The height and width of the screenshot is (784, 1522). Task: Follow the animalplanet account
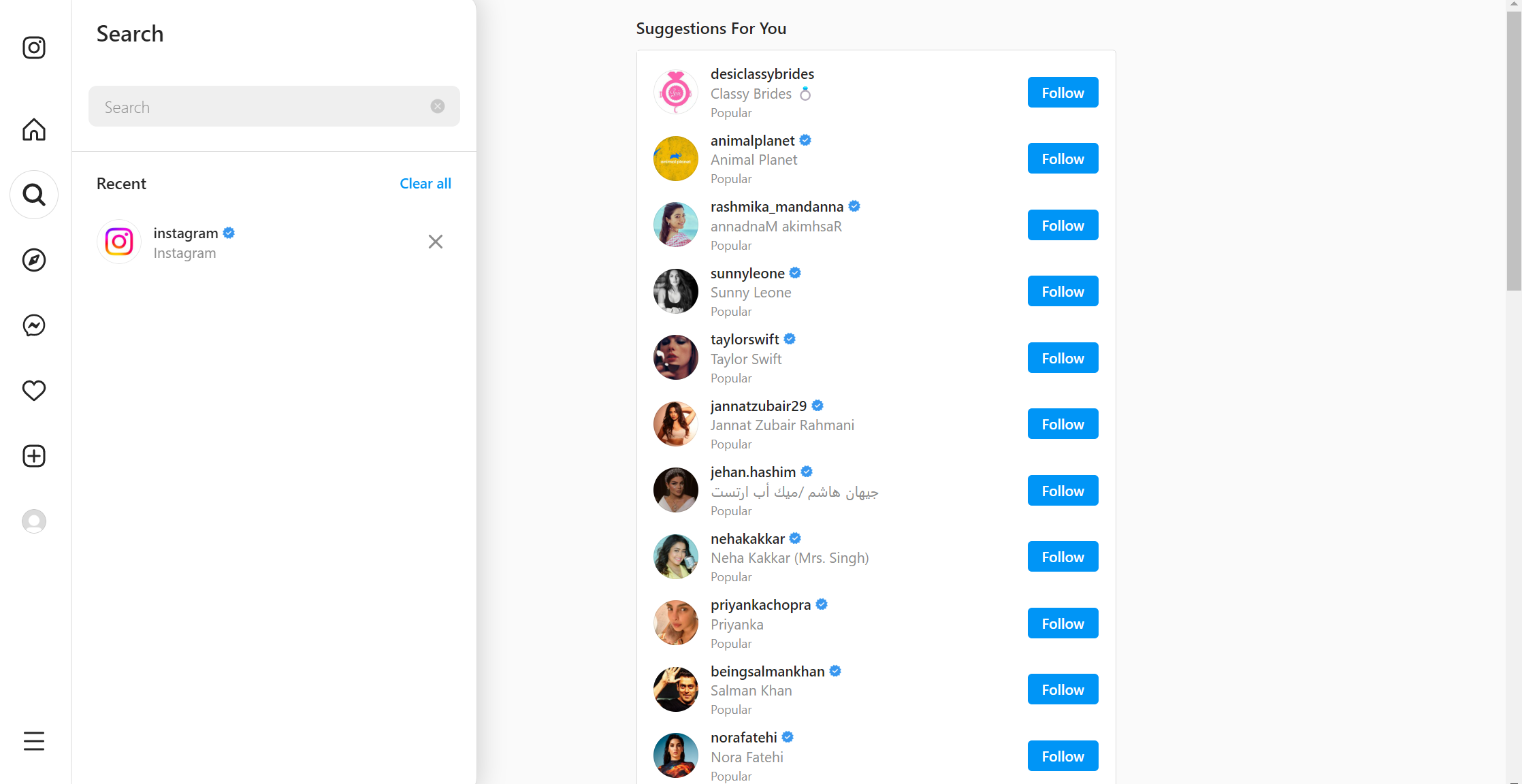pyautogui.click(x=1062, y=159)
